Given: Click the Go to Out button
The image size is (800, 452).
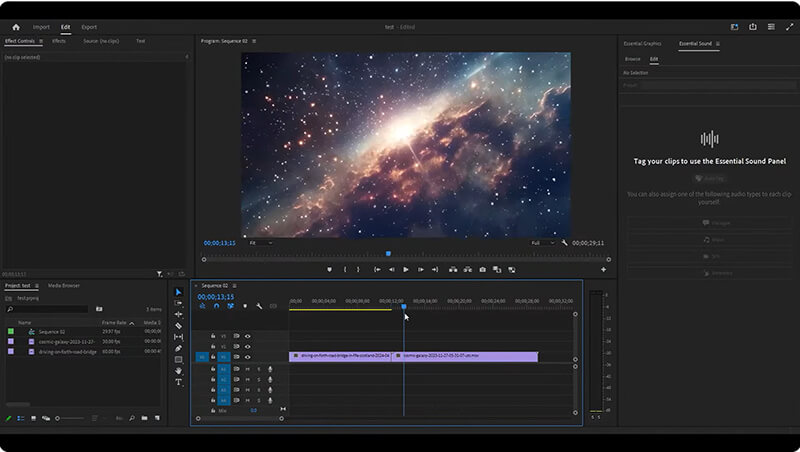Looking at the screenshot, I should point(435,269).
